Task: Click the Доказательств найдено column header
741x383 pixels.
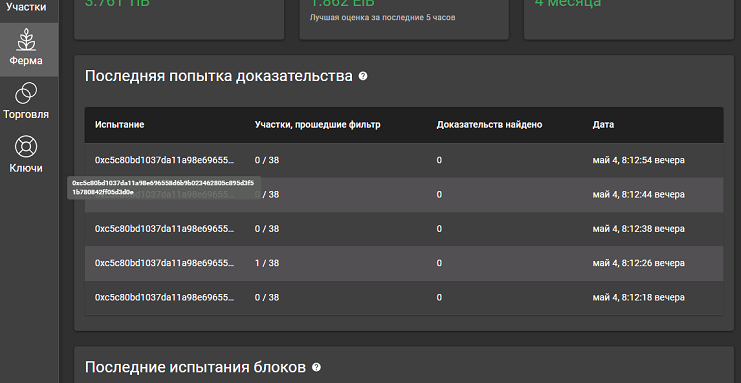Action: pyautogui.click(x=489, y=125)
